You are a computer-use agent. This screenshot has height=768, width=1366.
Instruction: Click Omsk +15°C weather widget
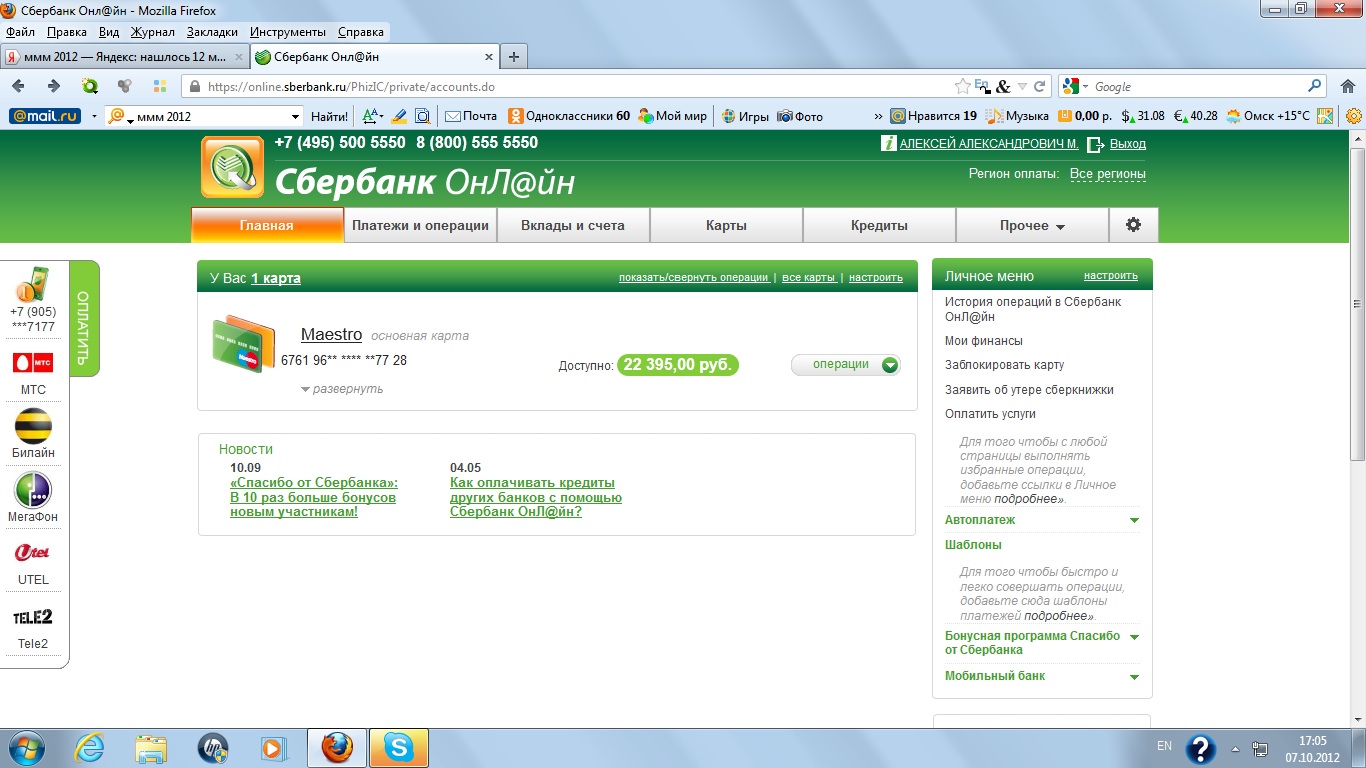click(1268, 116)
